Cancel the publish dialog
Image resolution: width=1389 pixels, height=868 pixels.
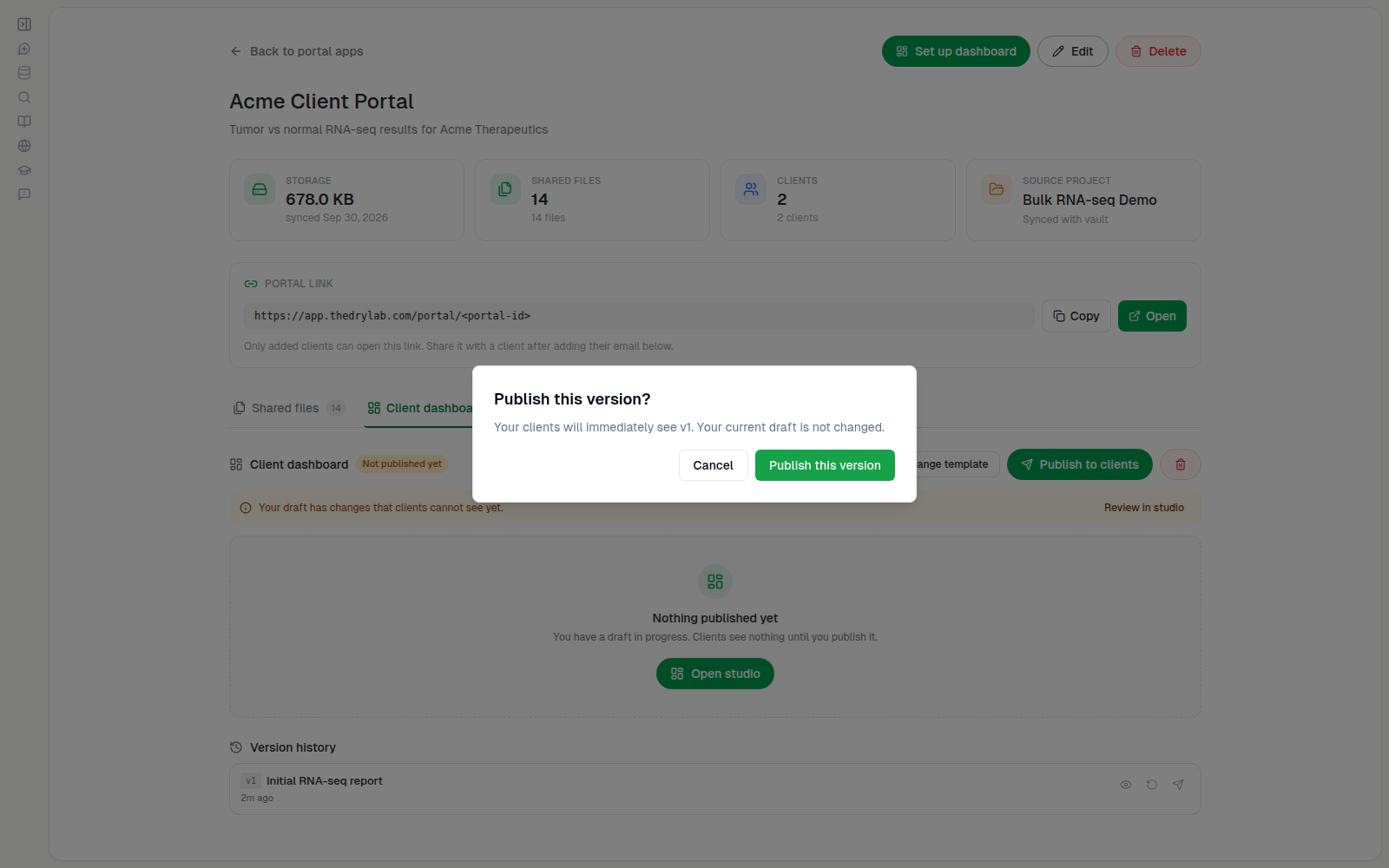tap(713, 465)
